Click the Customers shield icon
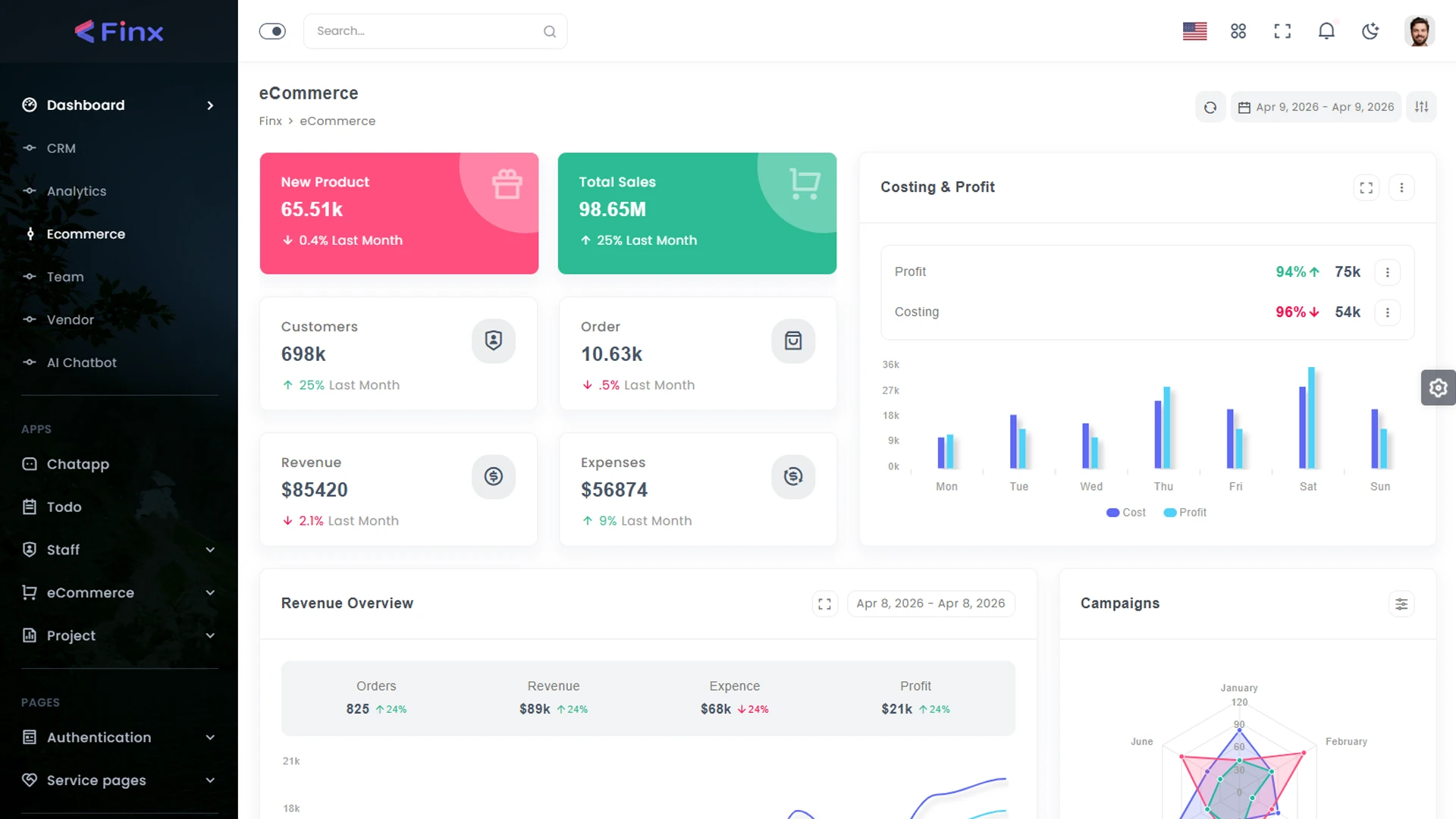Viewport: 1456px width, 819px height. (x=494, y=340)
